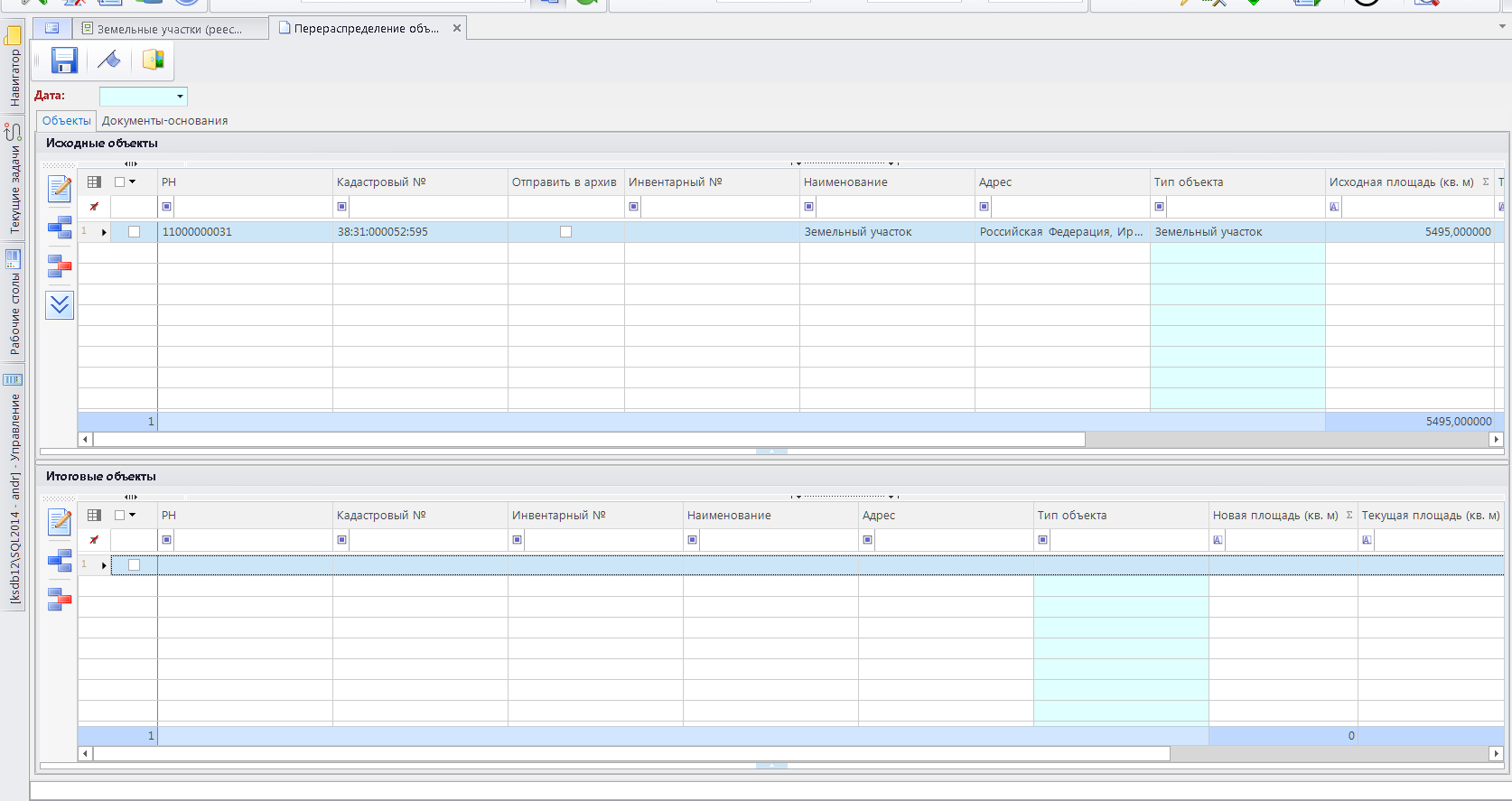The height and width of the screenshot is (801, 1512).
Task: Open the column chooser grid icon in Итоговые объекты
Action: click(94, 515)
